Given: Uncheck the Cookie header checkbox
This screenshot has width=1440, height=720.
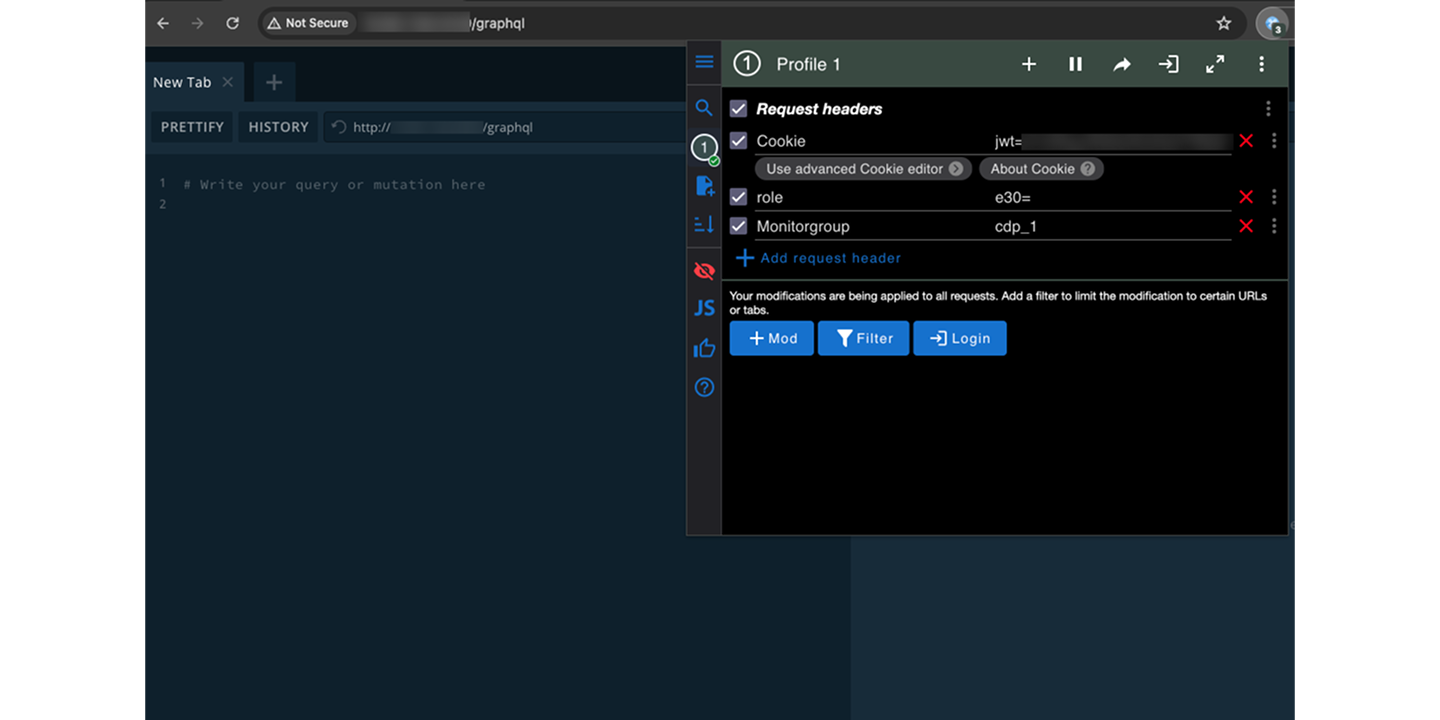Looking at the screenshot, I should (739, 141).
